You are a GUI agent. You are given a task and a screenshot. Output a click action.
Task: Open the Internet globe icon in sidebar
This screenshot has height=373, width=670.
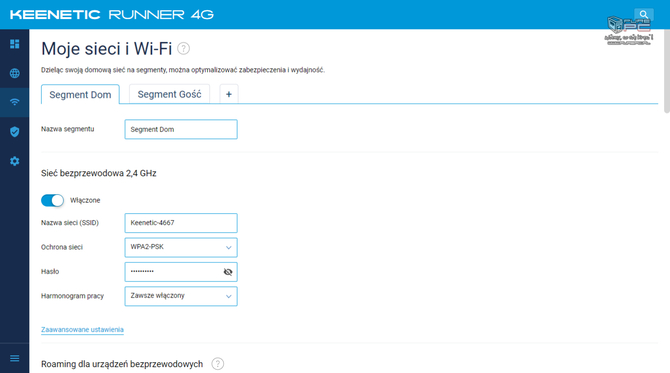pos(15,73)
